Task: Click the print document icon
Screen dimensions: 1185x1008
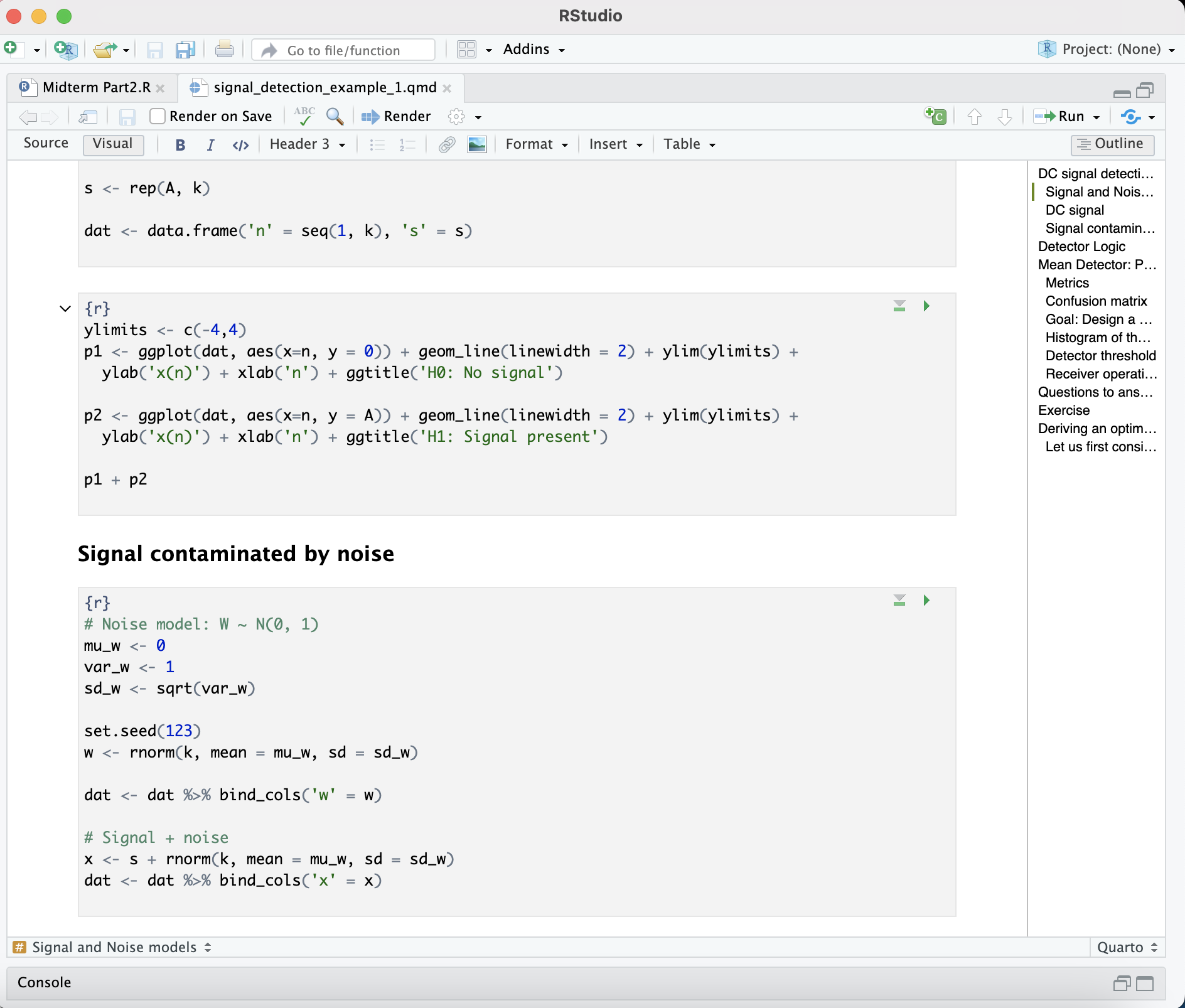Action: pyautogui.click(x=224, y=50)
